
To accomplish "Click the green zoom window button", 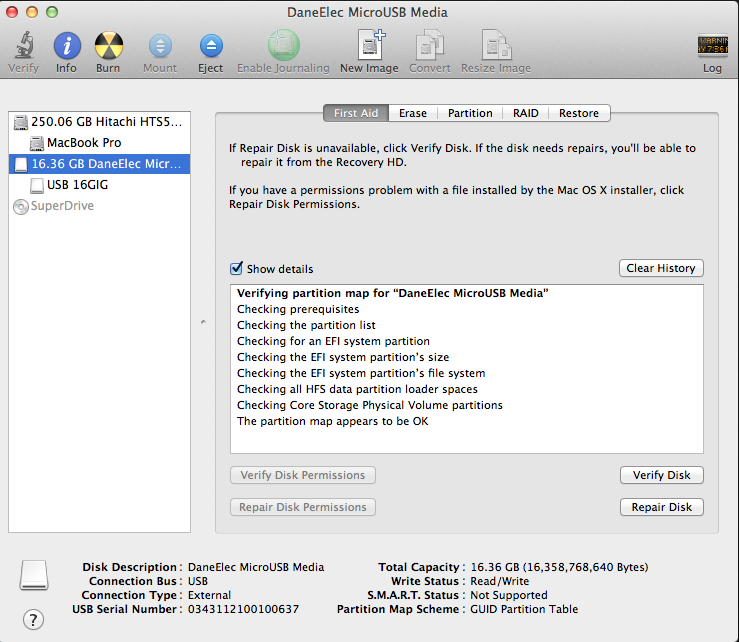I will coord(52,12).
